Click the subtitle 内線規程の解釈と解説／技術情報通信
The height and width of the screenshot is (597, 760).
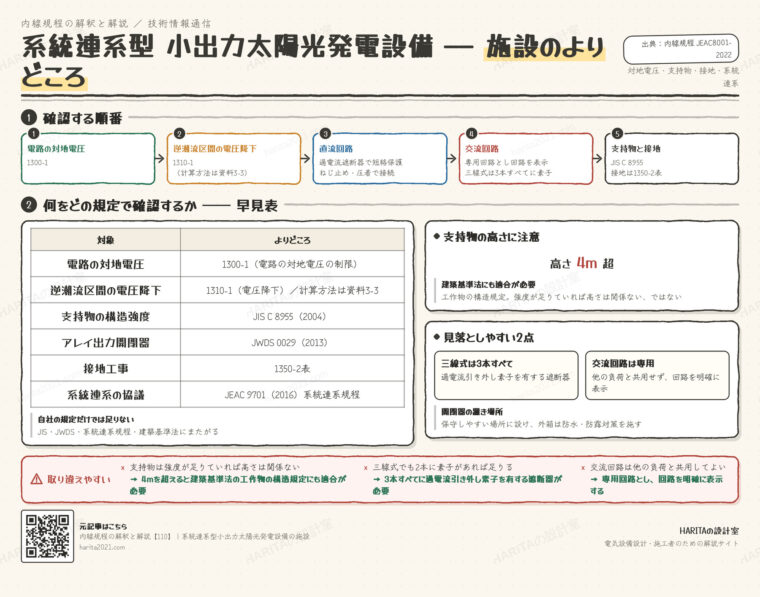(x=116, y=23)
